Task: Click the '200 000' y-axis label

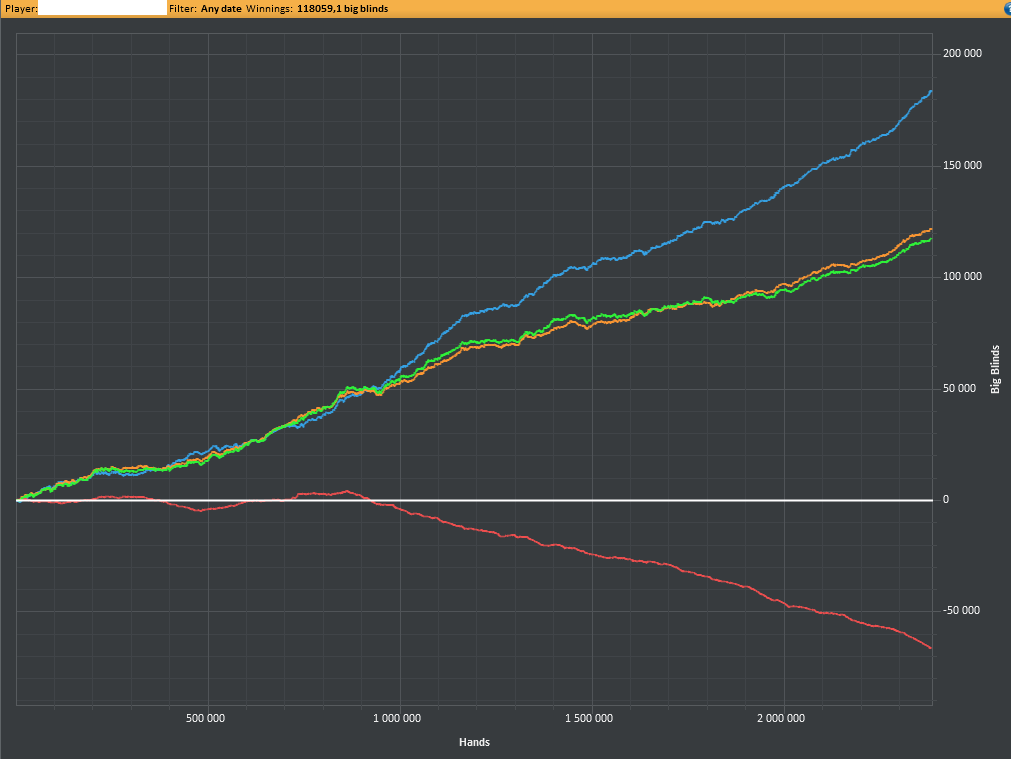Action: coord(962,54)
